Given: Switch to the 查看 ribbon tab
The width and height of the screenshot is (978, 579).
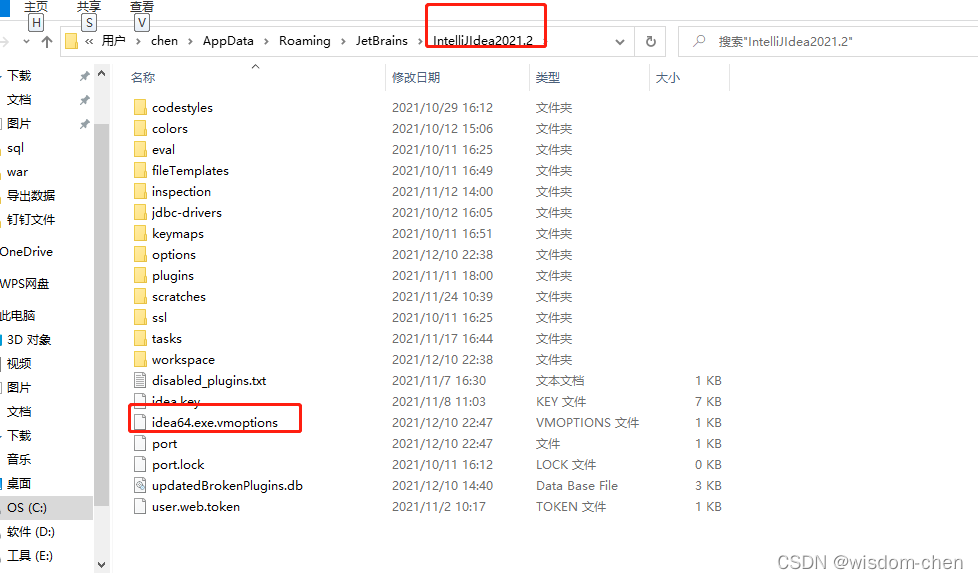Looking at the screenshot, I should point(141,8).
